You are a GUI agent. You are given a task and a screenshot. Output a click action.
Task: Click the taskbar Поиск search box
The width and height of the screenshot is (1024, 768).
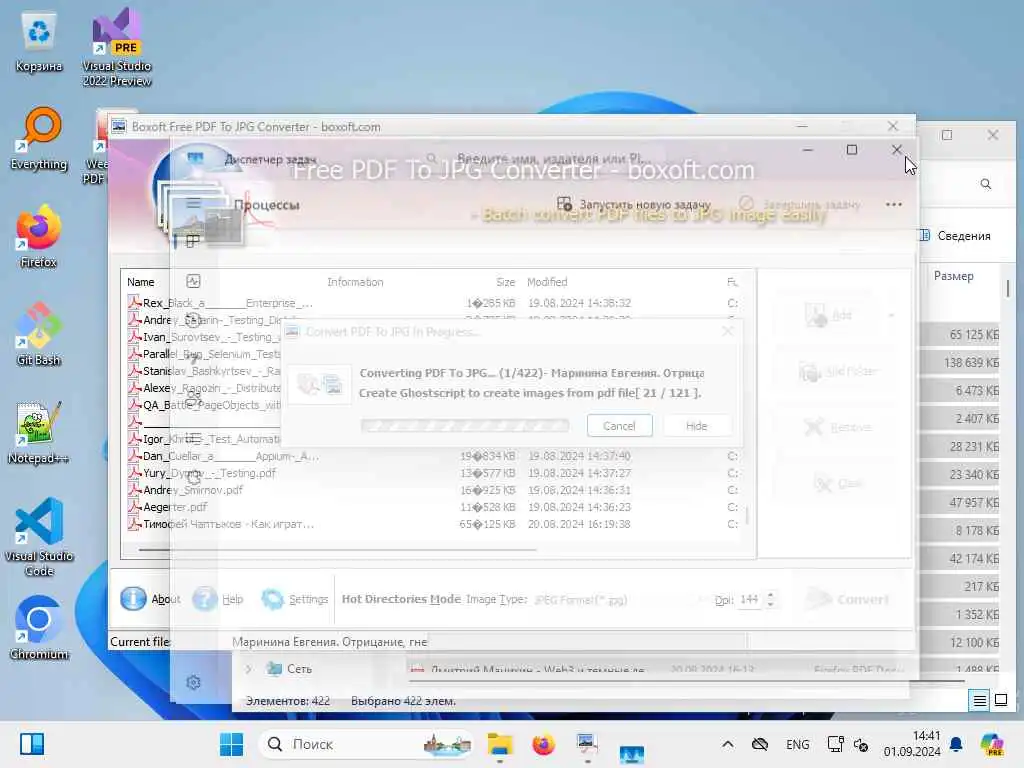click(366, 744)
